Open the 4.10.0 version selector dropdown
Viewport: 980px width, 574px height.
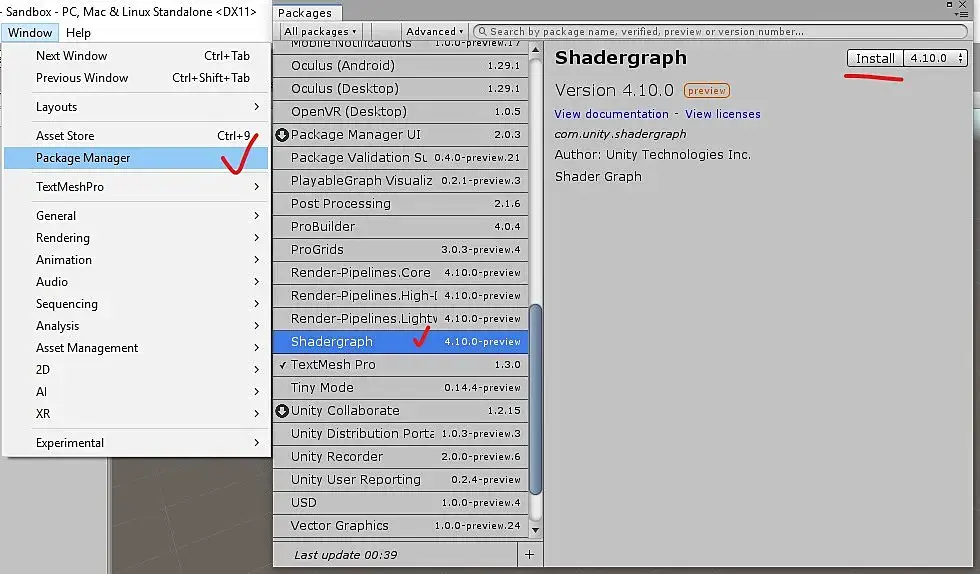pos(936,58)
